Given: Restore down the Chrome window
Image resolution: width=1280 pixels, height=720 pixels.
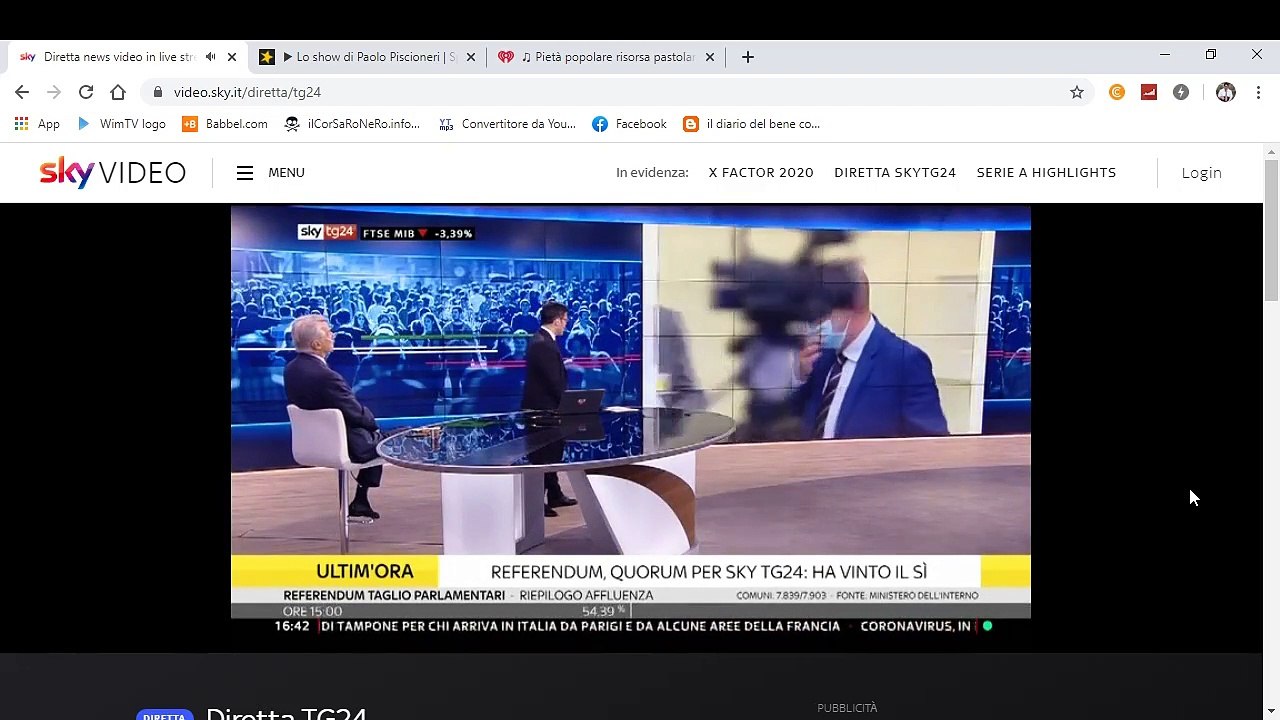Looking at the screenshot, I should (1211, 54).
